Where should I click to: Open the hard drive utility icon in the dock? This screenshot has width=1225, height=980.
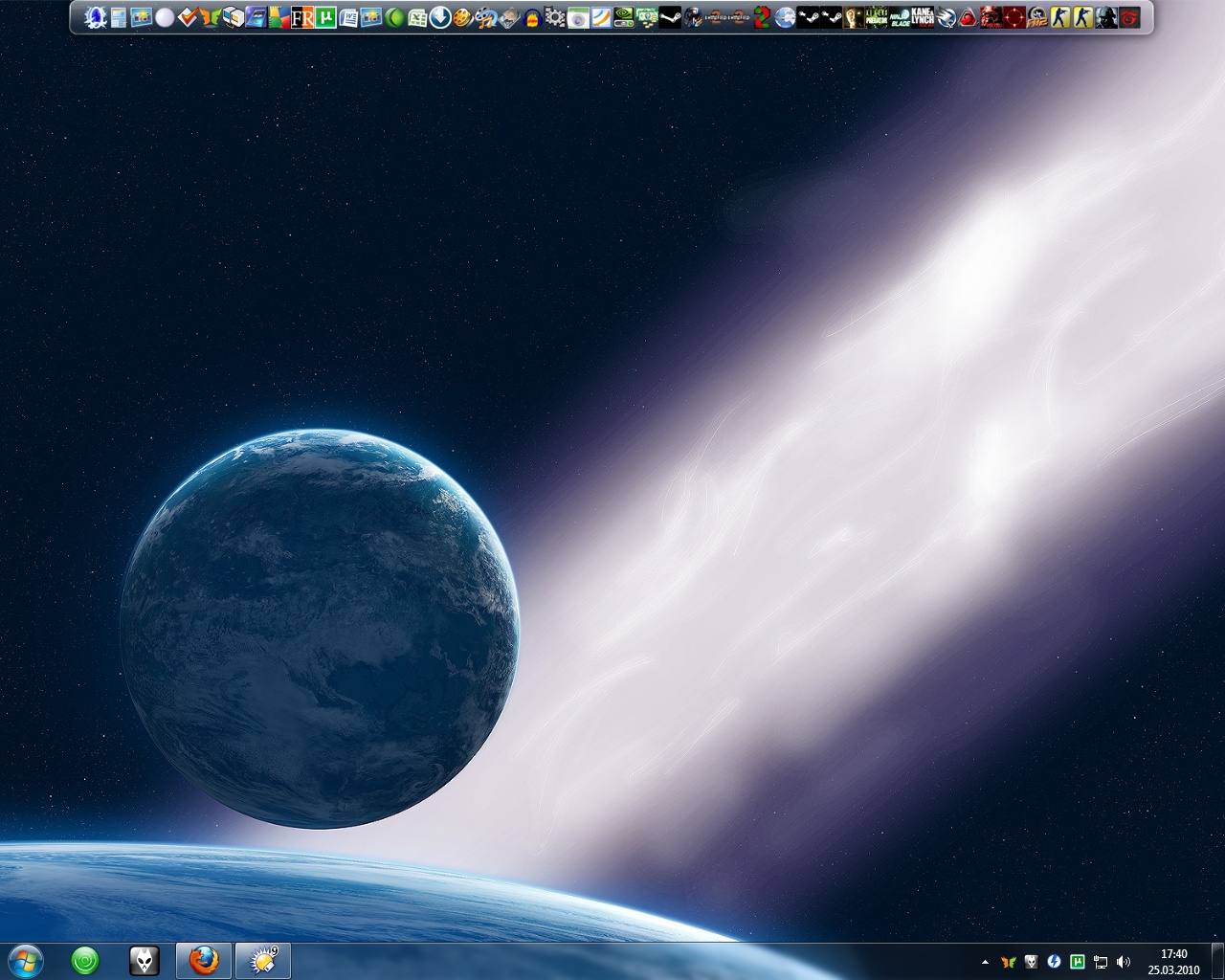508,17
